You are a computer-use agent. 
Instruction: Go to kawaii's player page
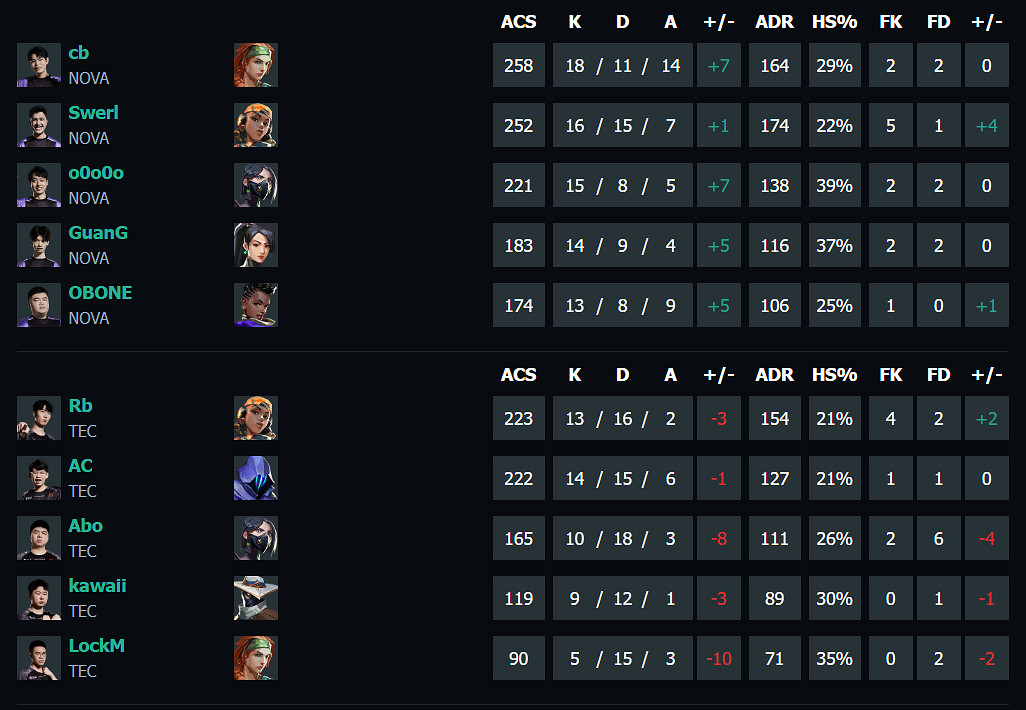[97, 586]
